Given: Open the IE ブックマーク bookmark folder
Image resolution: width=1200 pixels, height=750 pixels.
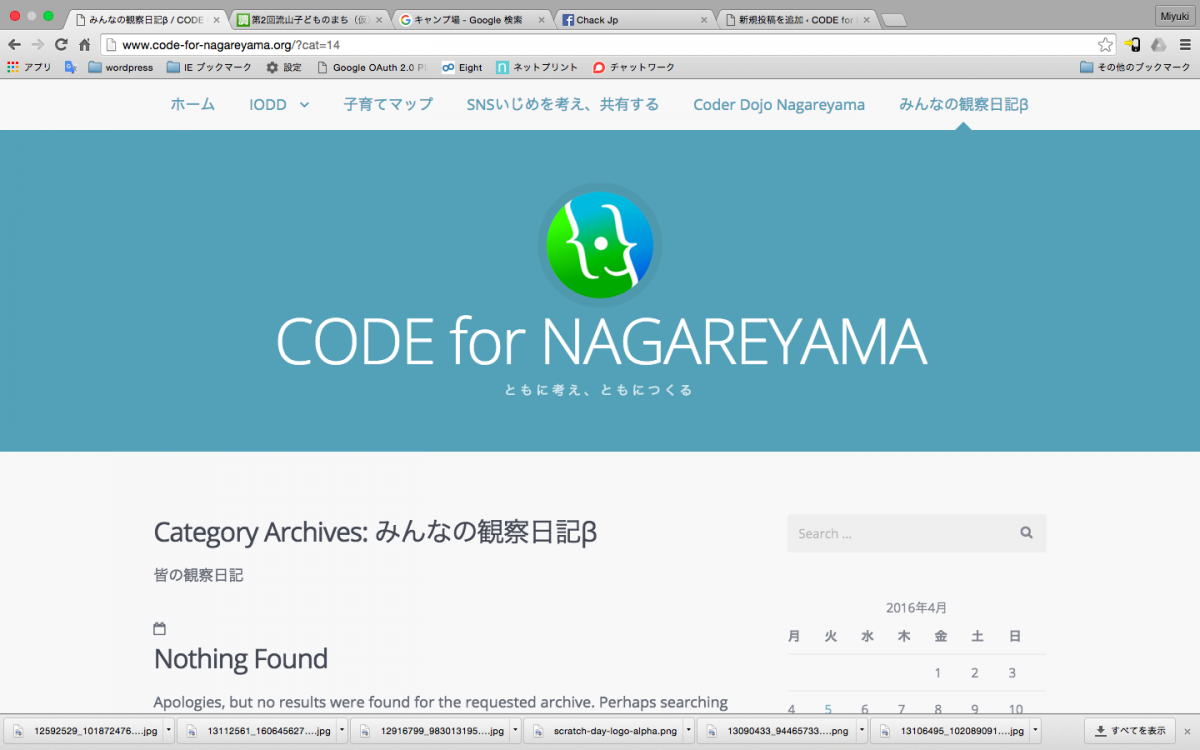Looking at the screenshot, I should 210,67.
